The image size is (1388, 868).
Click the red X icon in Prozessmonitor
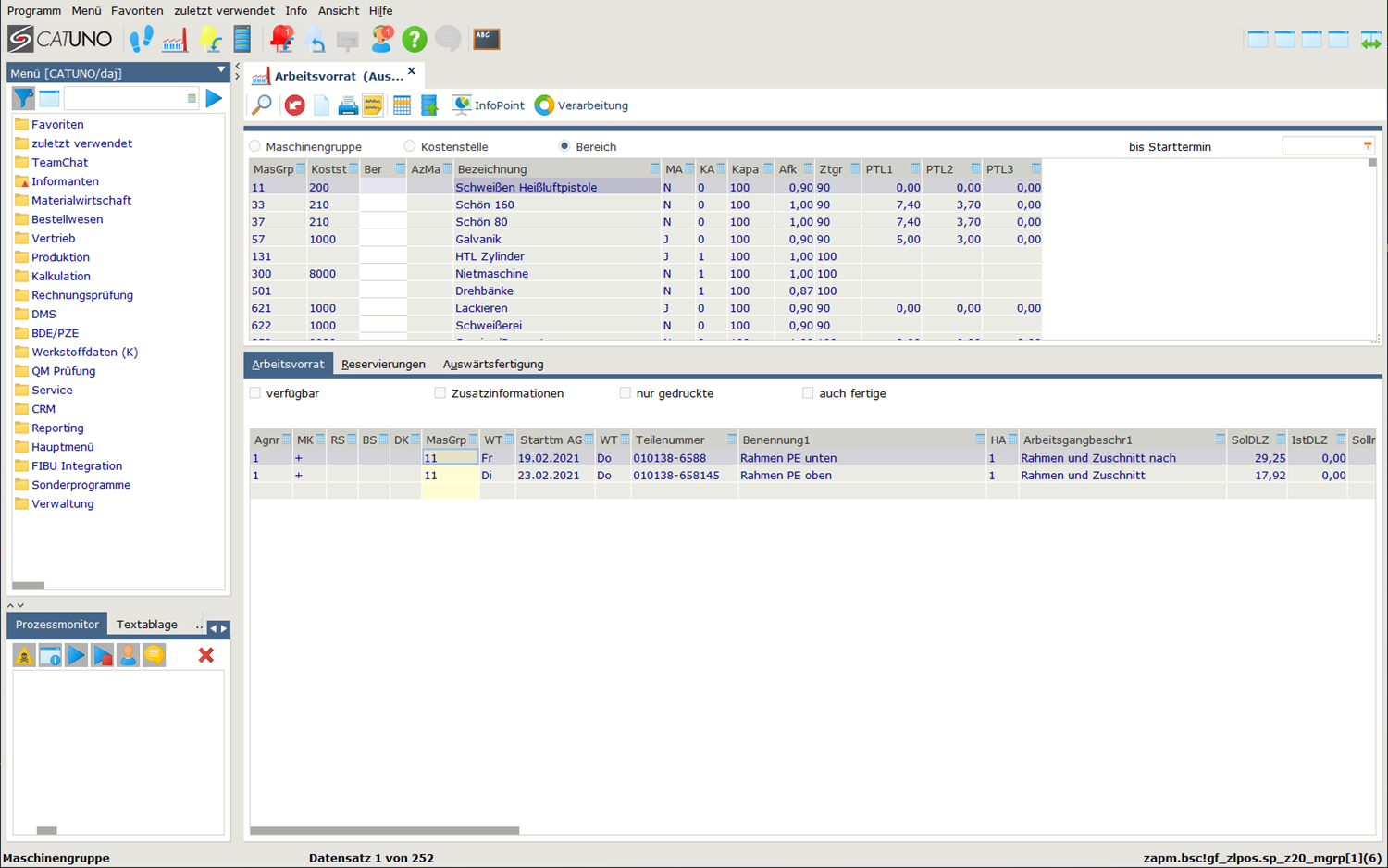(205, 655)
